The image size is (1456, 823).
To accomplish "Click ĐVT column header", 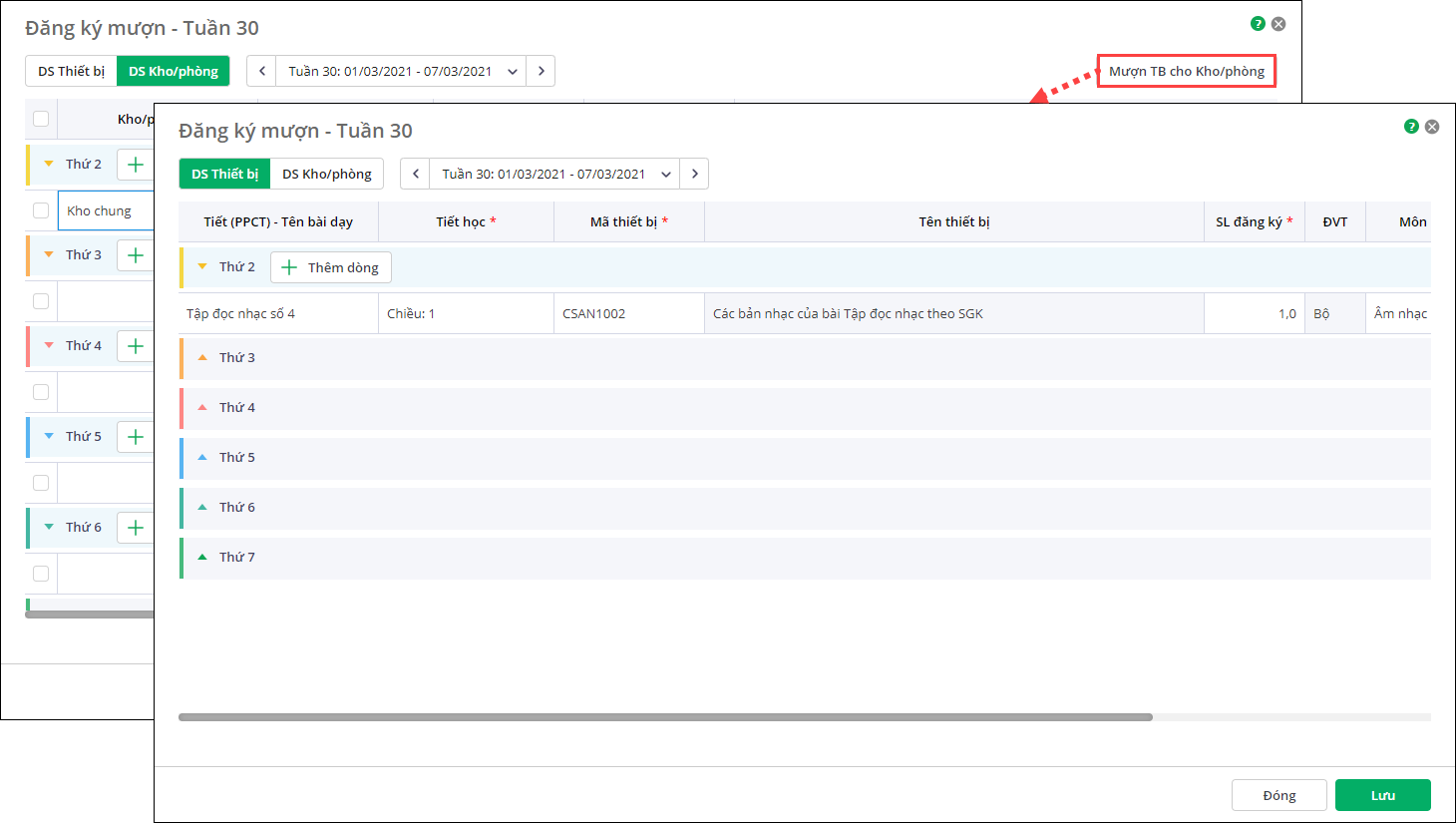I will 1335,221.
